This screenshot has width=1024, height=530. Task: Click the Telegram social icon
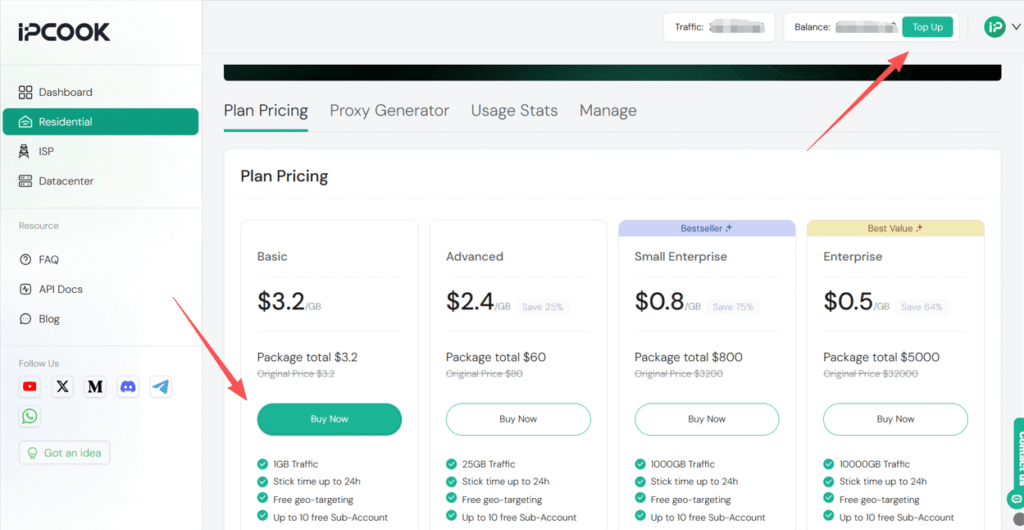(161, 386)
